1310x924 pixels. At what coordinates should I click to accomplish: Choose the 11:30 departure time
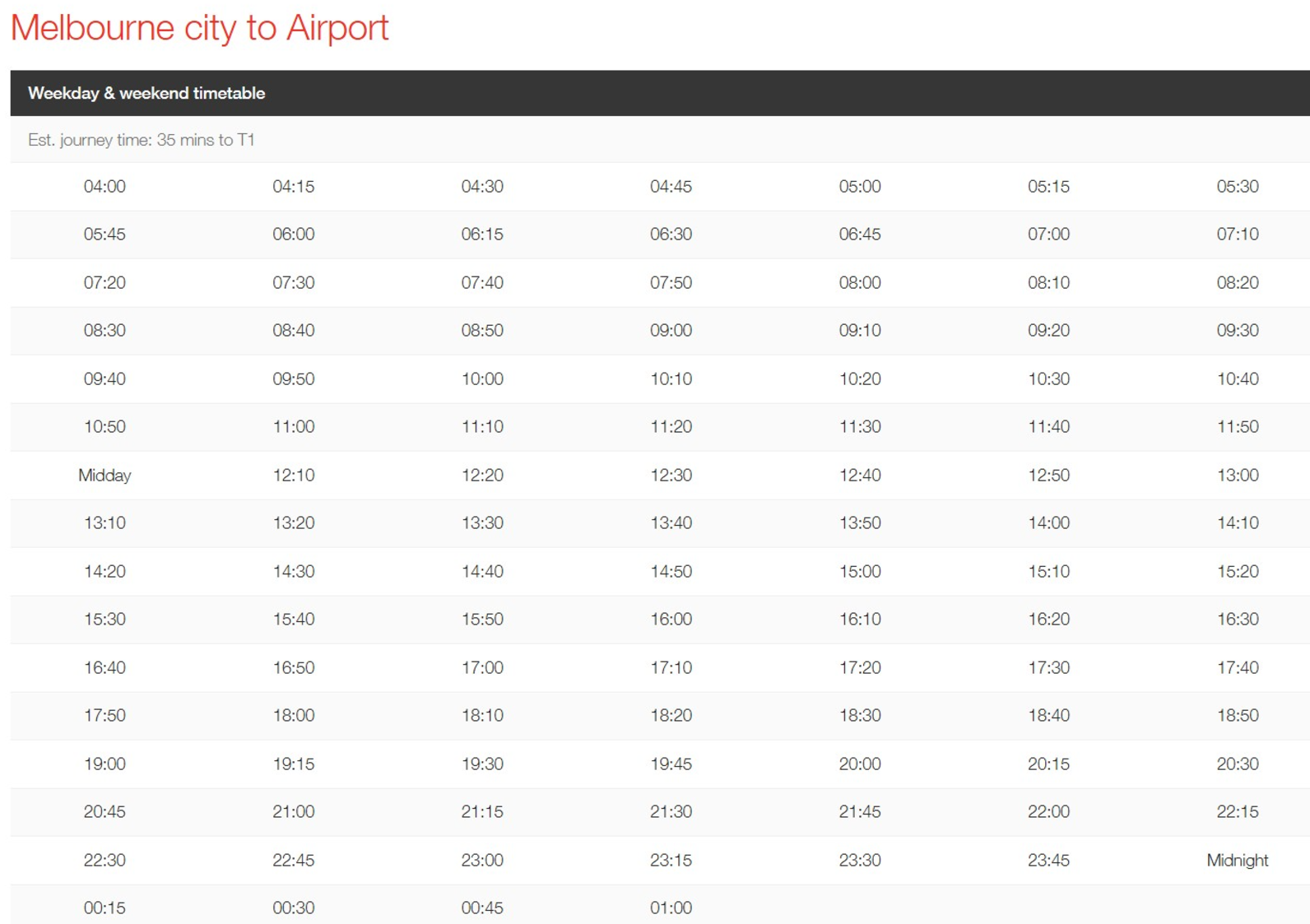(860, 427)
